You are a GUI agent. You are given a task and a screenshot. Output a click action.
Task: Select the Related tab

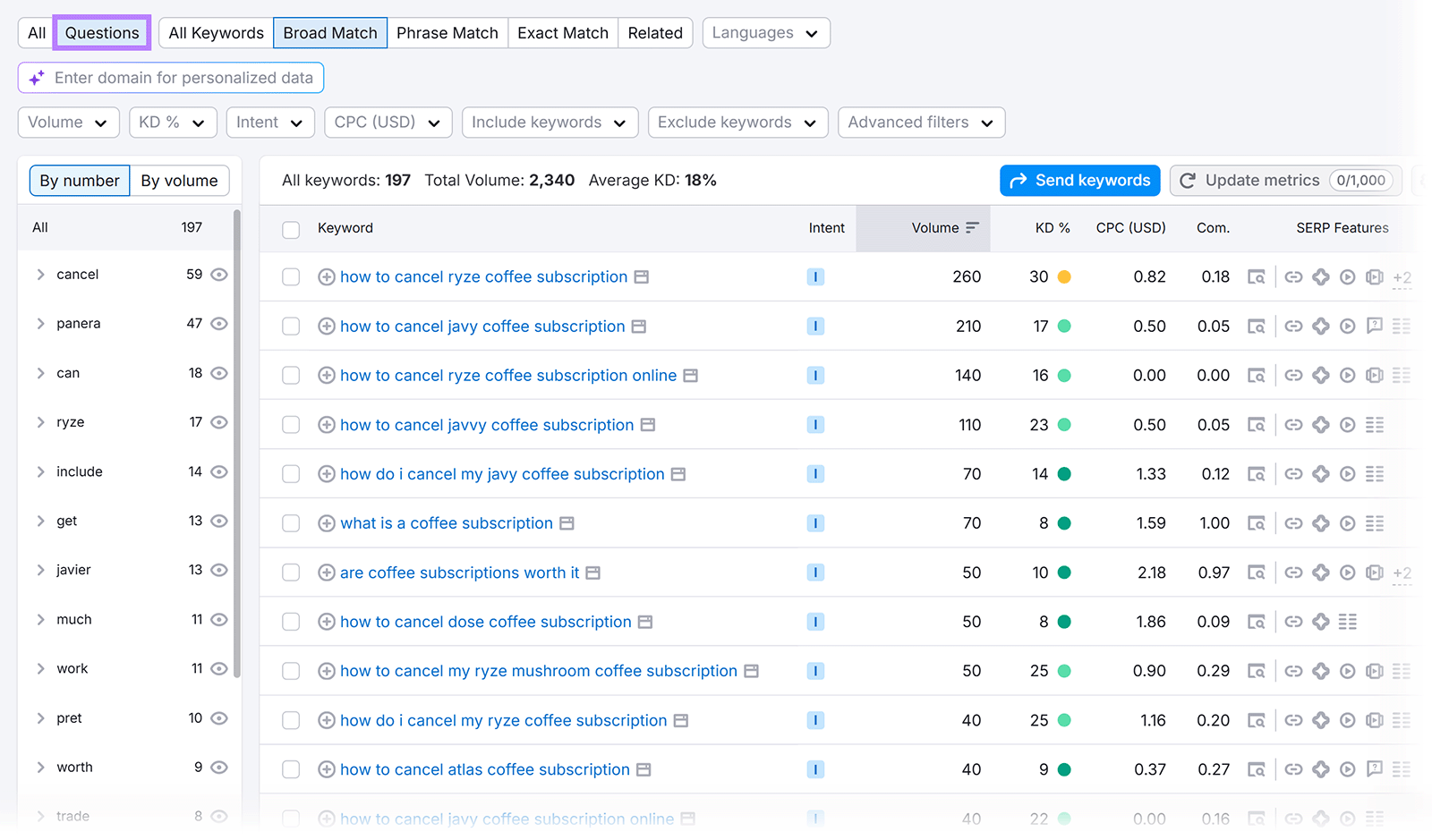[655, 33]
